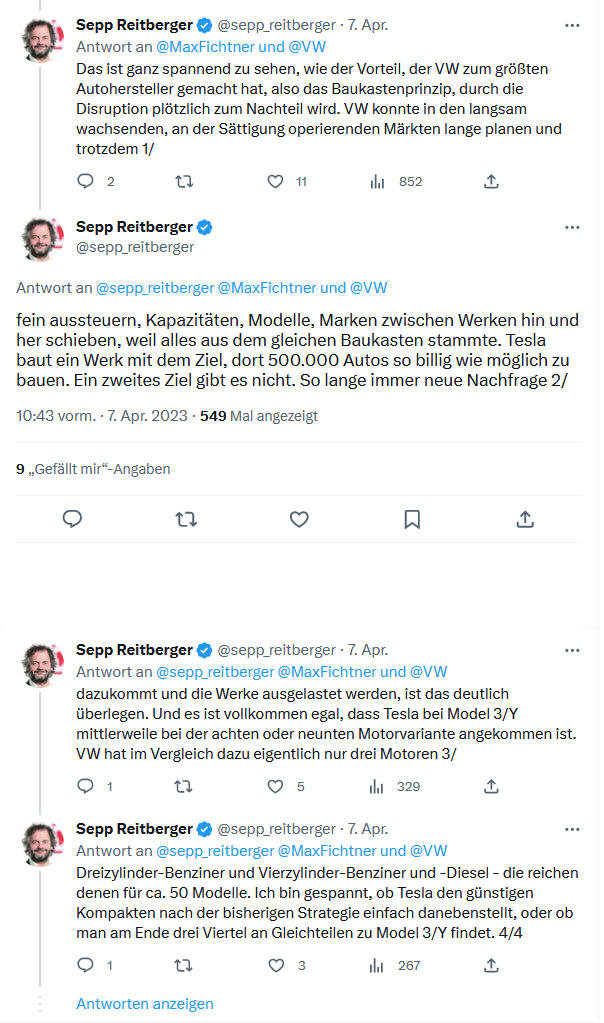This screenshot has width=604, height=1023.
Task: Open the 10:43 vorm. · 7. Apr. 2023 timestamp
Action: click(x=101, y=415)
